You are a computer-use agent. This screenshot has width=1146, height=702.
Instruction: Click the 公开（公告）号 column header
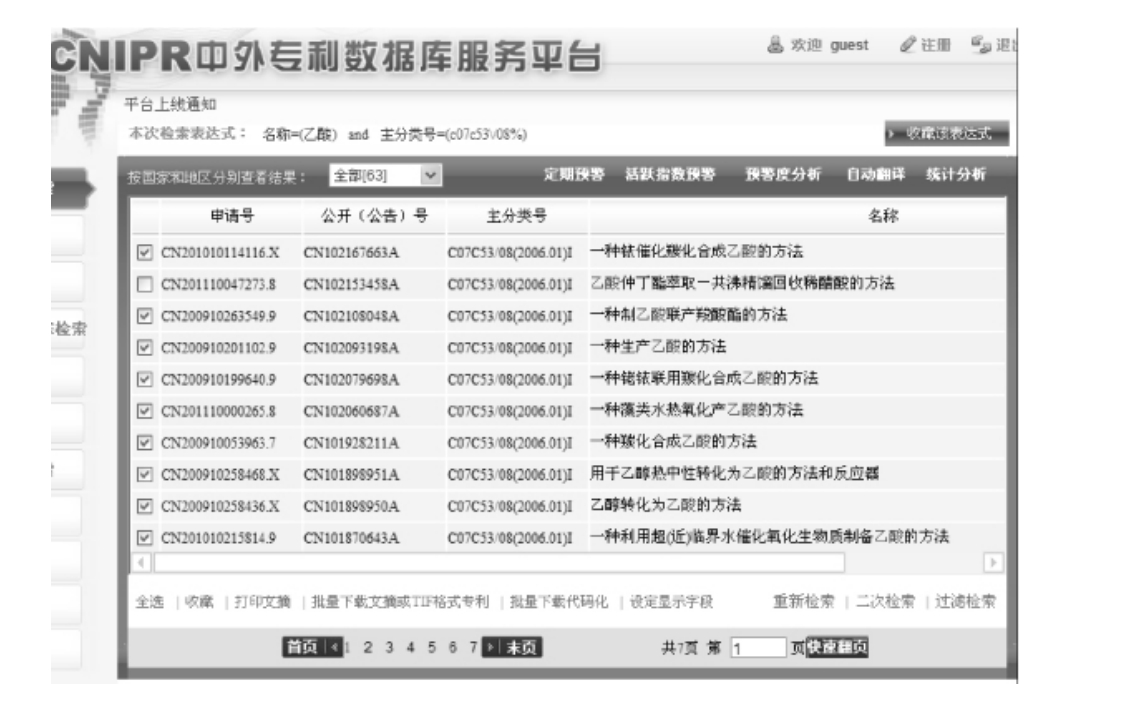pos(374,215)
